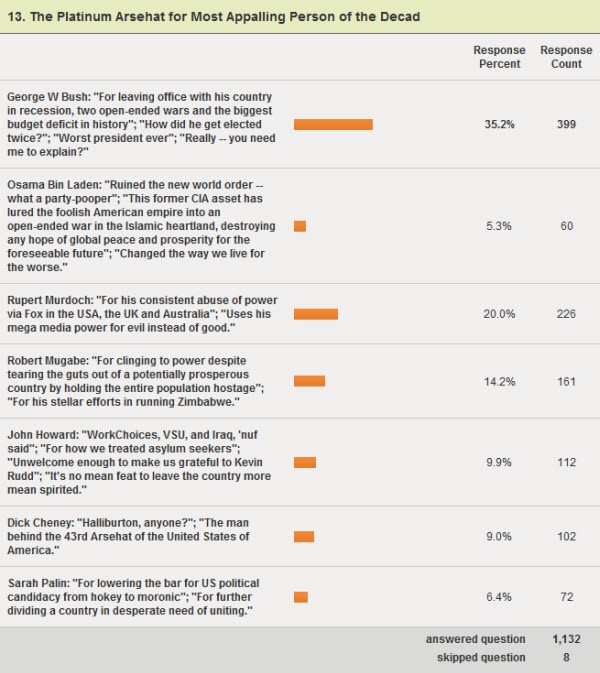Click the 161 response count for Mugabe

pyautogui.click(x=566, y=381)
